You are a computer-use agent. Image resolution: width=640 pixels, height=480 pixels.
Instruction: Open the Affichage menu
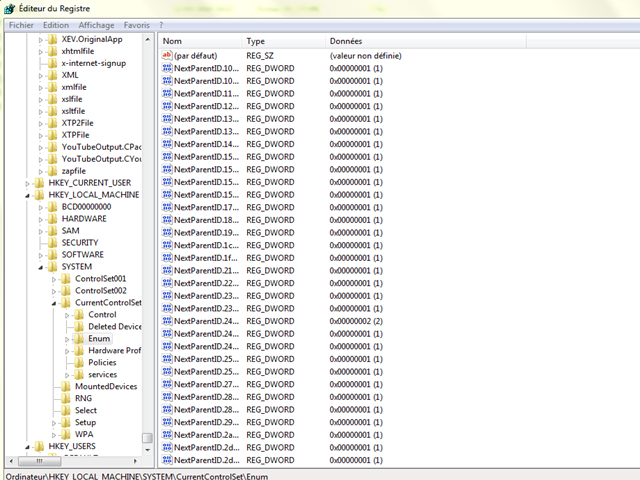[x=97, y=23]
